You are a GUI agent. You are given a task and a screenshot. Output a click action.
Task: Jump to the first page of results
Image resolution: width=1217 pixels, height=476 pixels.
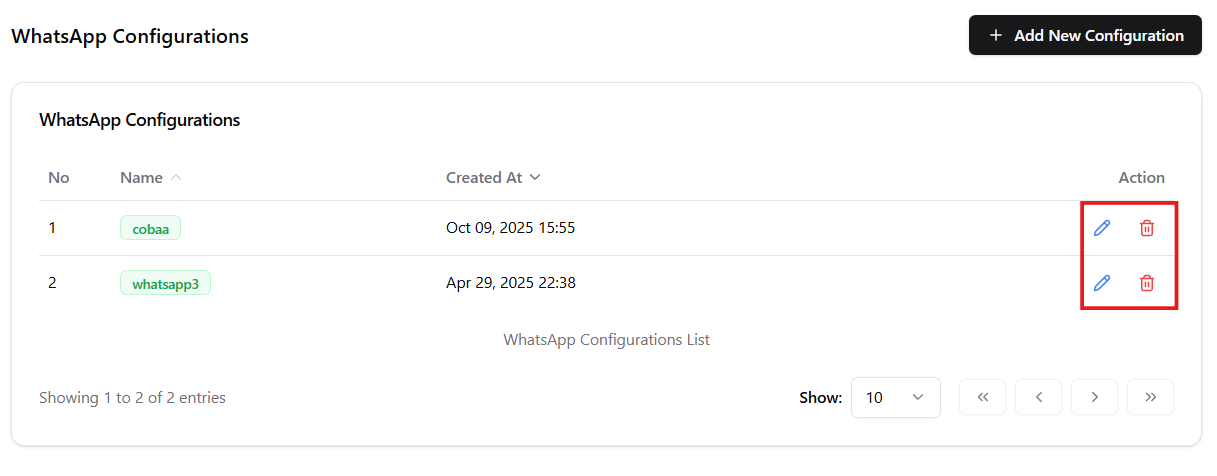pos(983,397)
